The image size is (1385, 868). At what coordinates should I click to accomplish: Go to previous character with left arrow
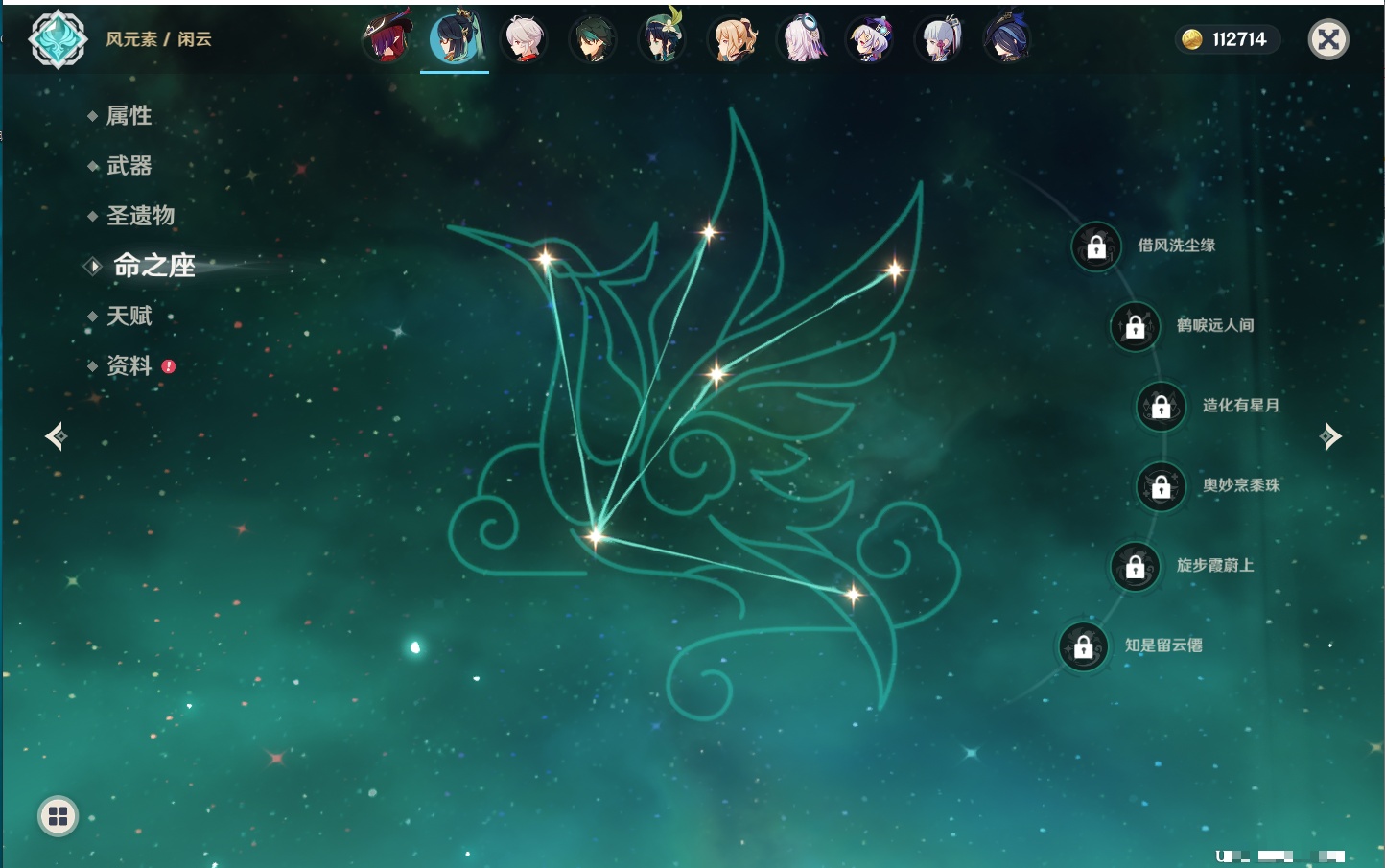(56, 437)
